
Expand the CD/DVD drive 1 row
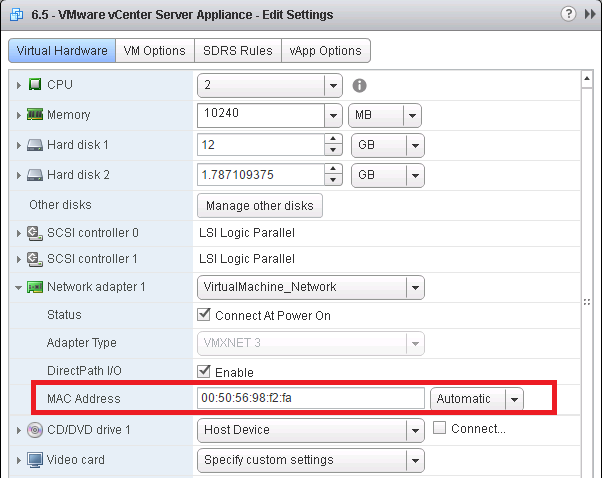(18, 430)
